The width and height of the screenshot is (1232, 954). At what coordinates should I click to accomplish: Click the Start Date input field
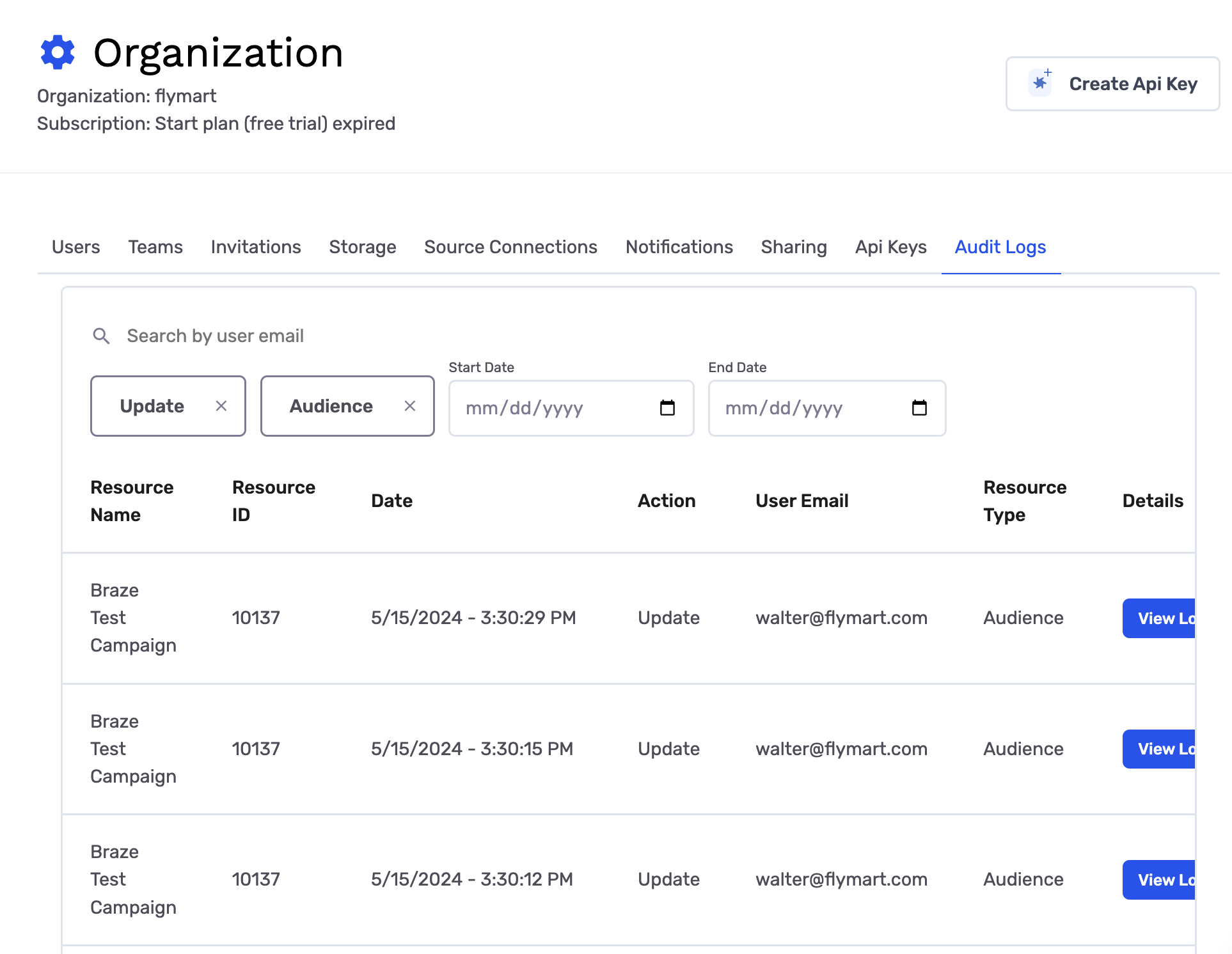click(571, 408)
